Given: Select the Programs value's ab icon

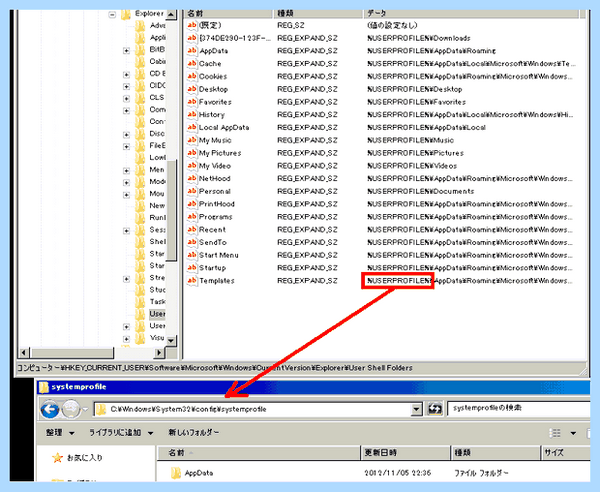Looking at the screenshot, I should [x=192, y=217].
